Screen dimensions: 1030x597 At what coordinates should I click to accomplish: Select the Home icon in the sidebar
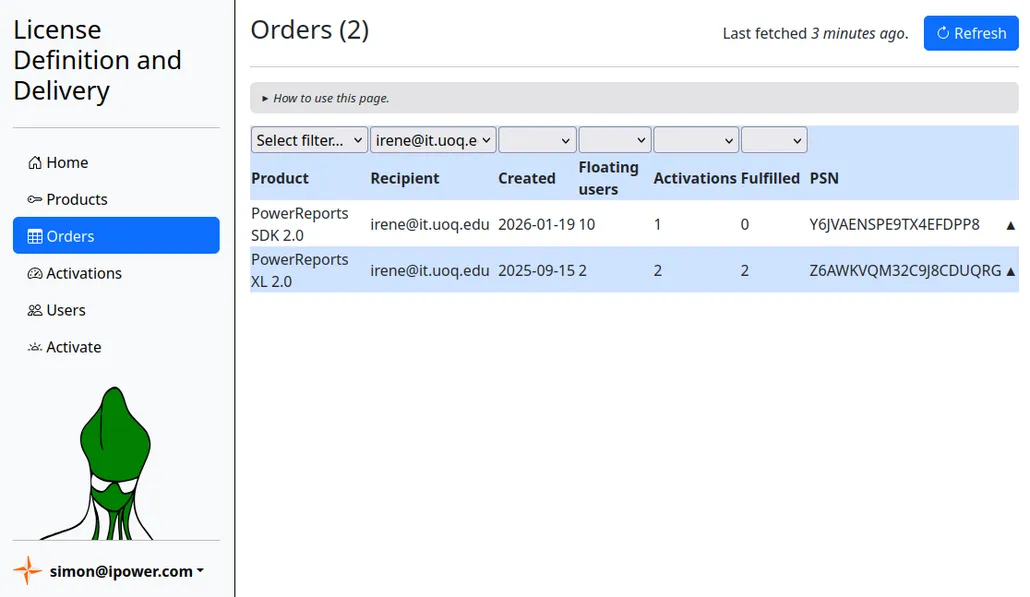[33, 162]
